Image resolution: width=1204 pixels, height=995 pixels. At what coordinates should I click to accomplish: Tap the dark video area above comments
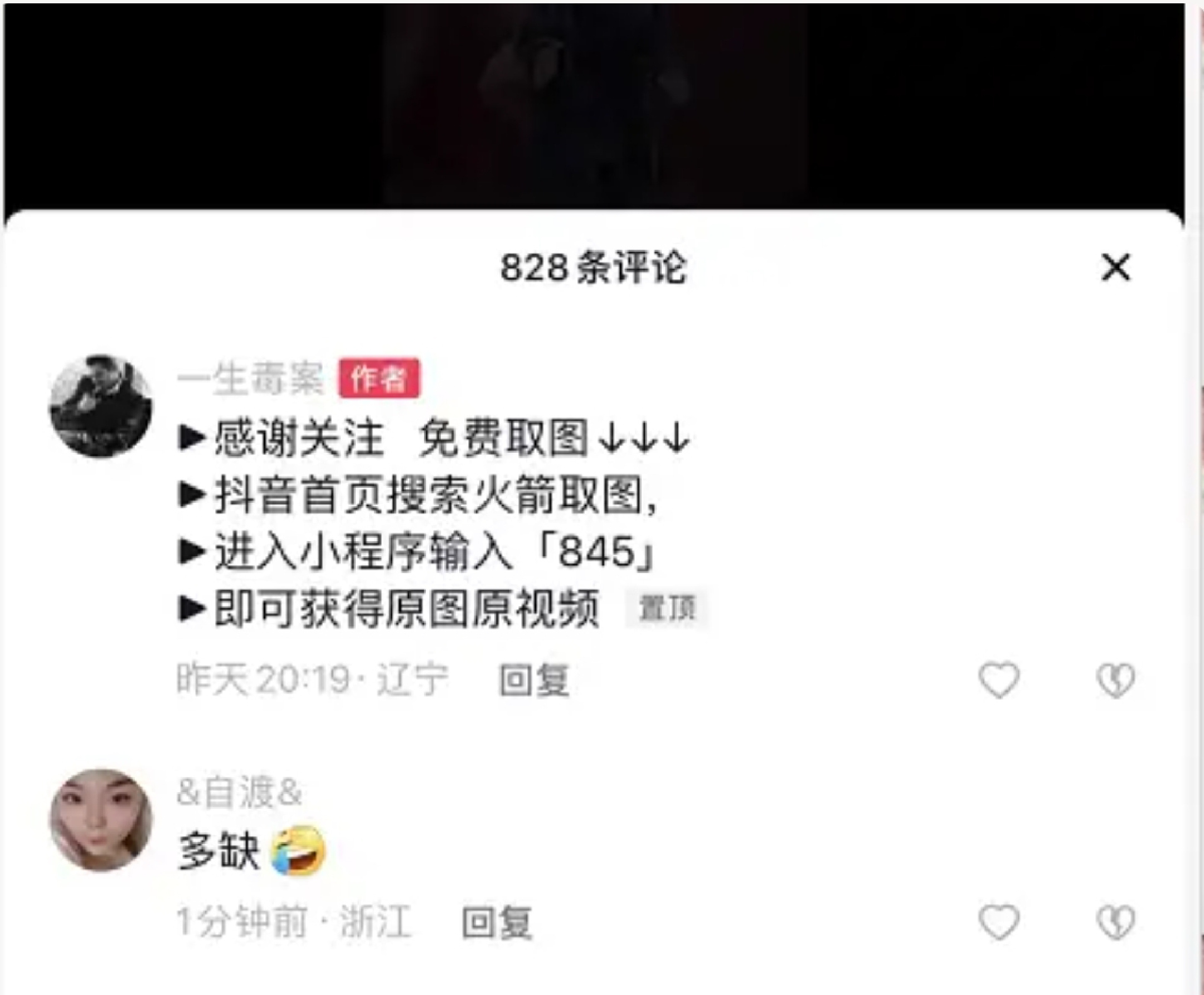point(594,106)
